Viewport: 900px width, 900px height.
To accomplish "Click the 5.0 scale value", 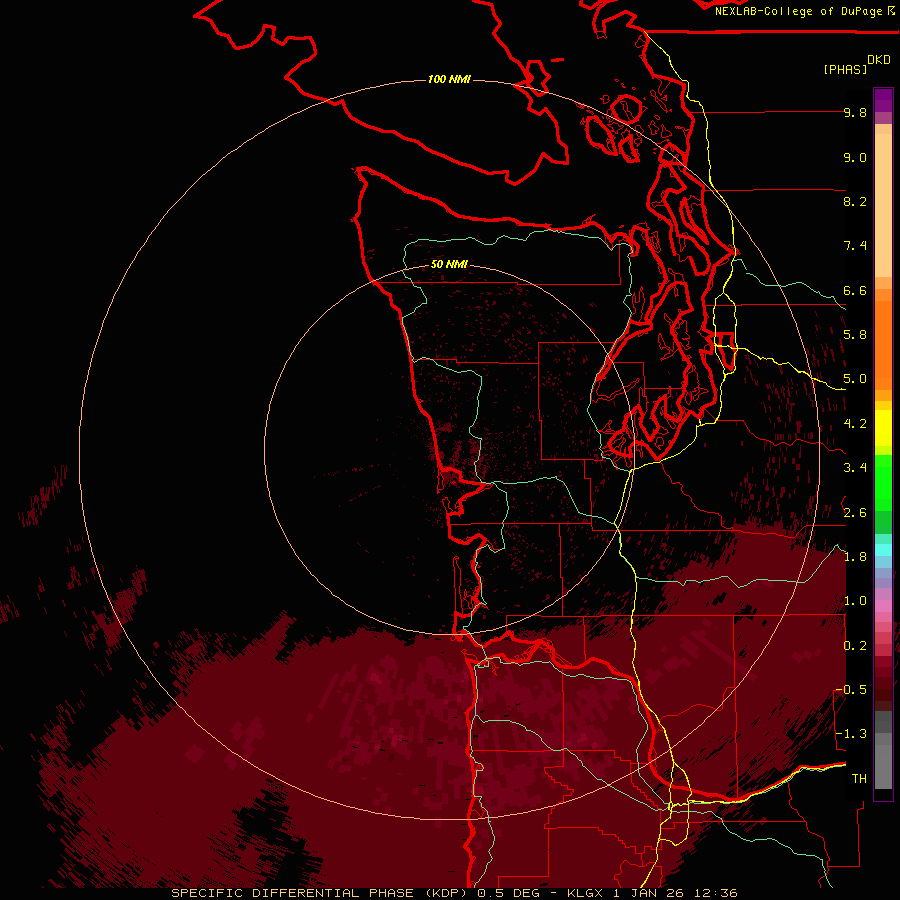I will point(855,379).
